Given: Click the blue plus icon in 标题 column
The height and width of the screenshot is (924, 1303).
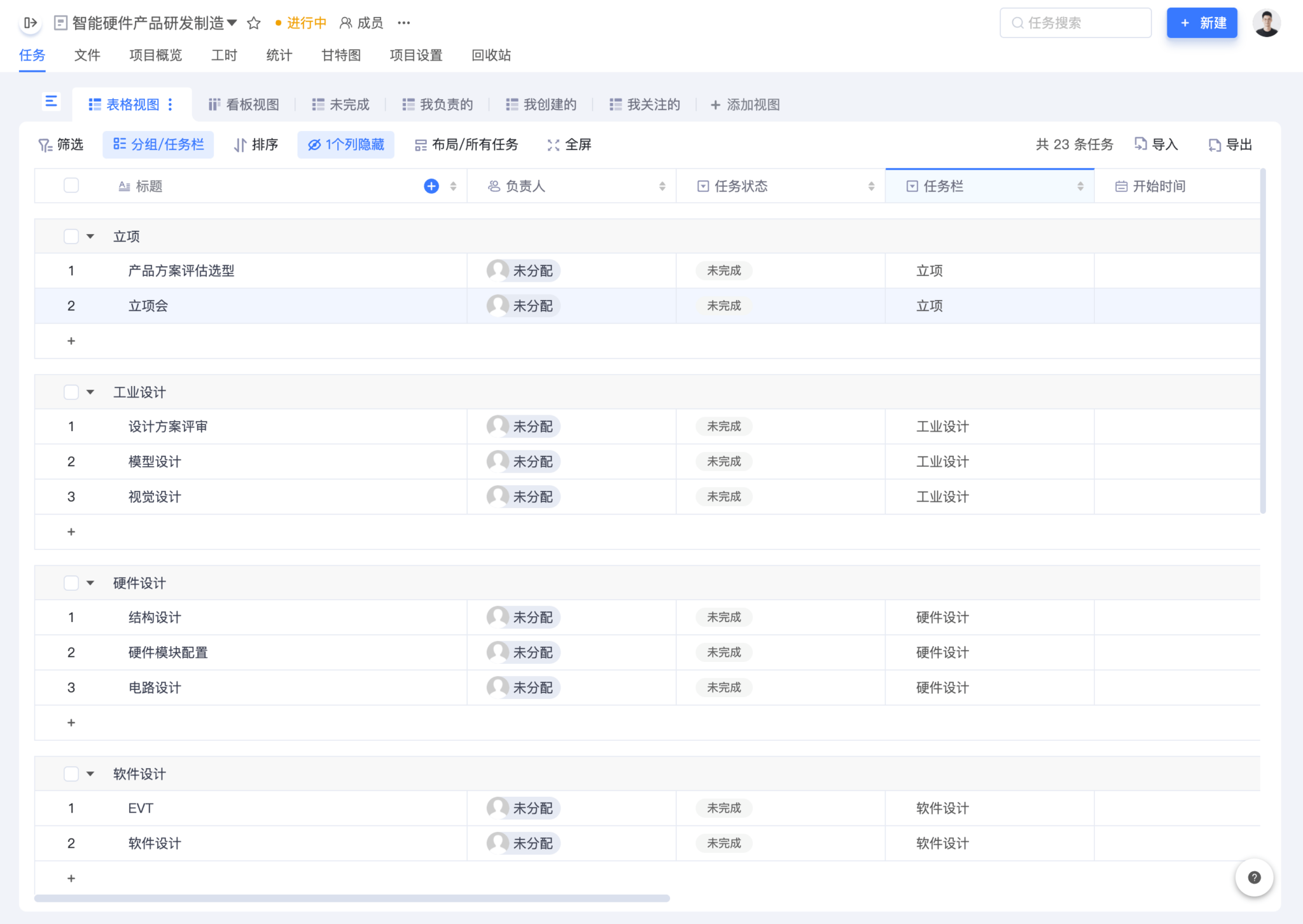Looking at the screenshot, I should click(x=431, y=186).
